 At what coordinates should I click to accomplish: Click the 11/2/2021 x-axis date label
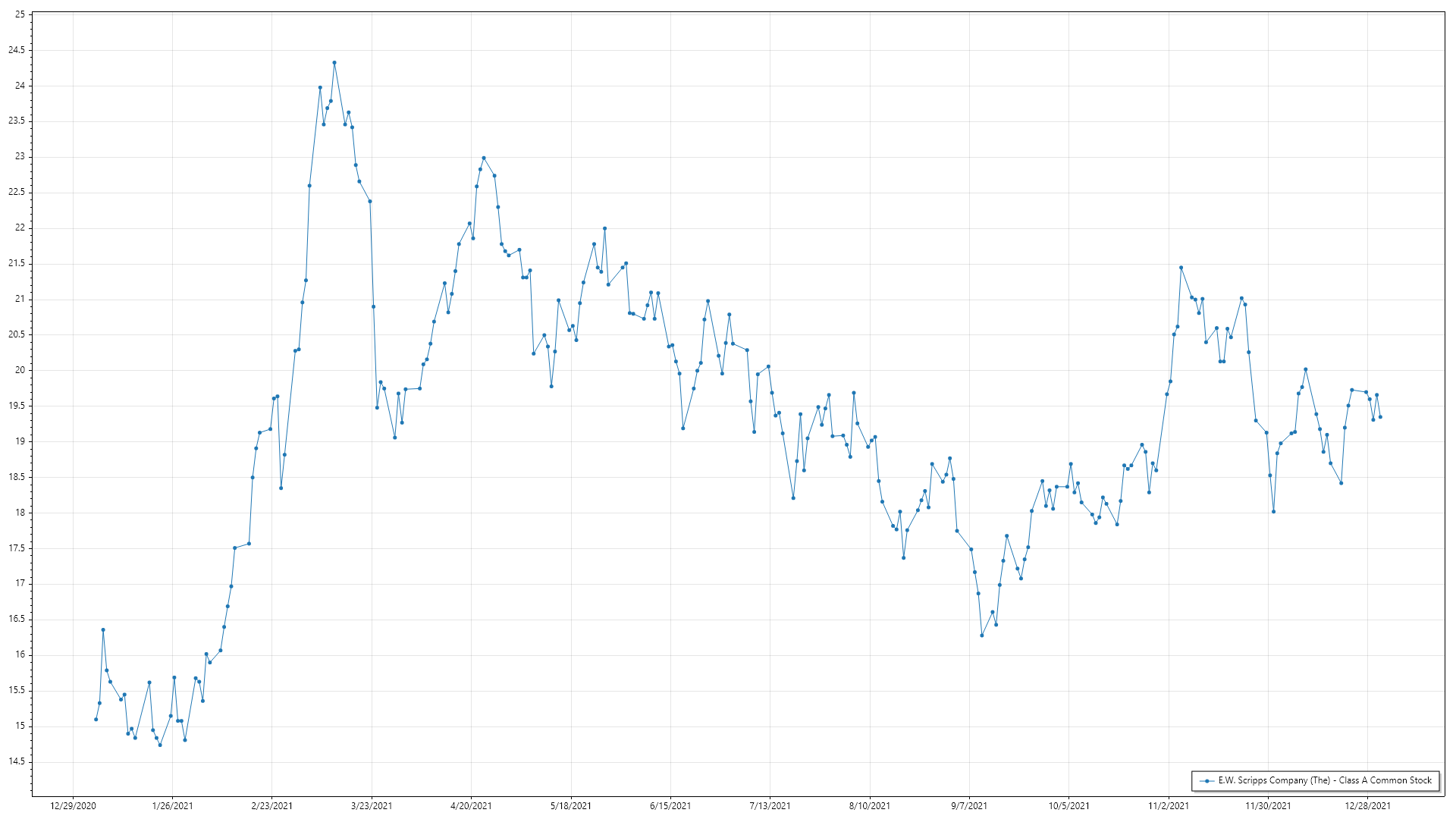point(1169,806)
